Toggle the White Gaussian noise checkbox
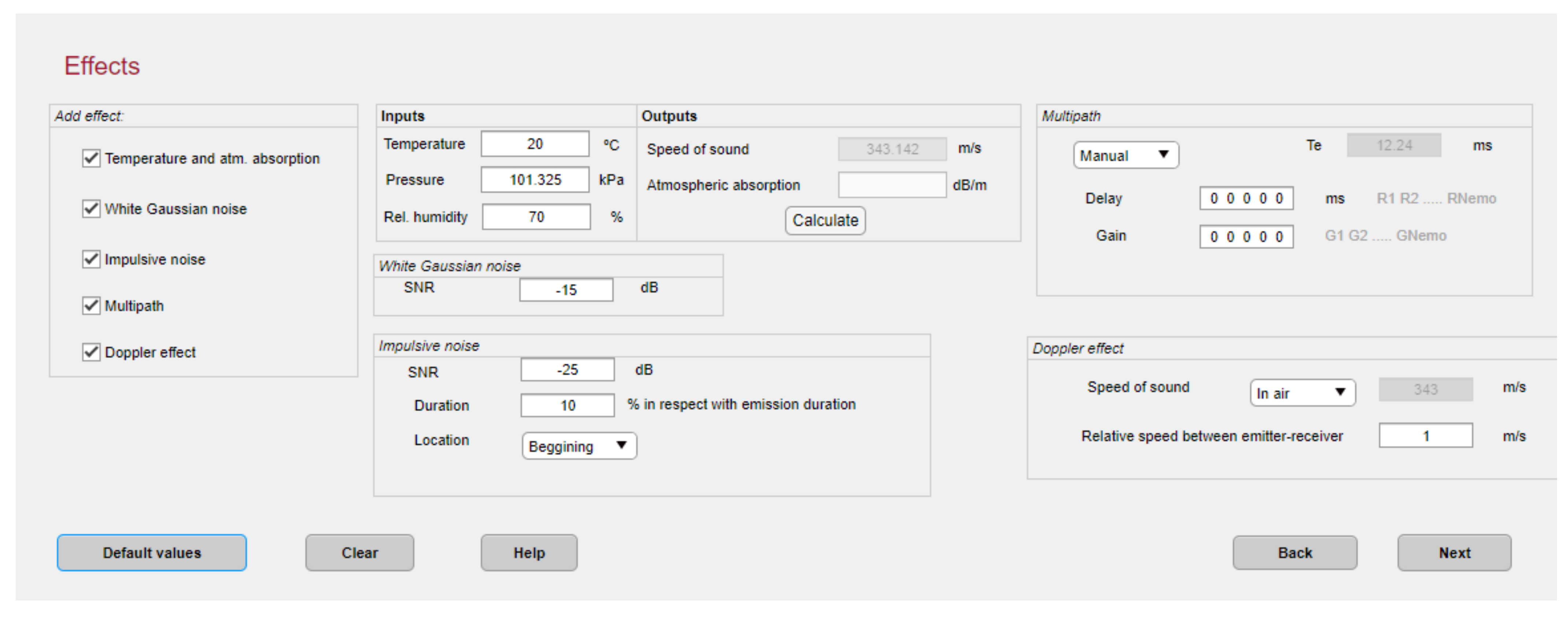Viewport: 1568px width, 617px height. click(91, 209)
